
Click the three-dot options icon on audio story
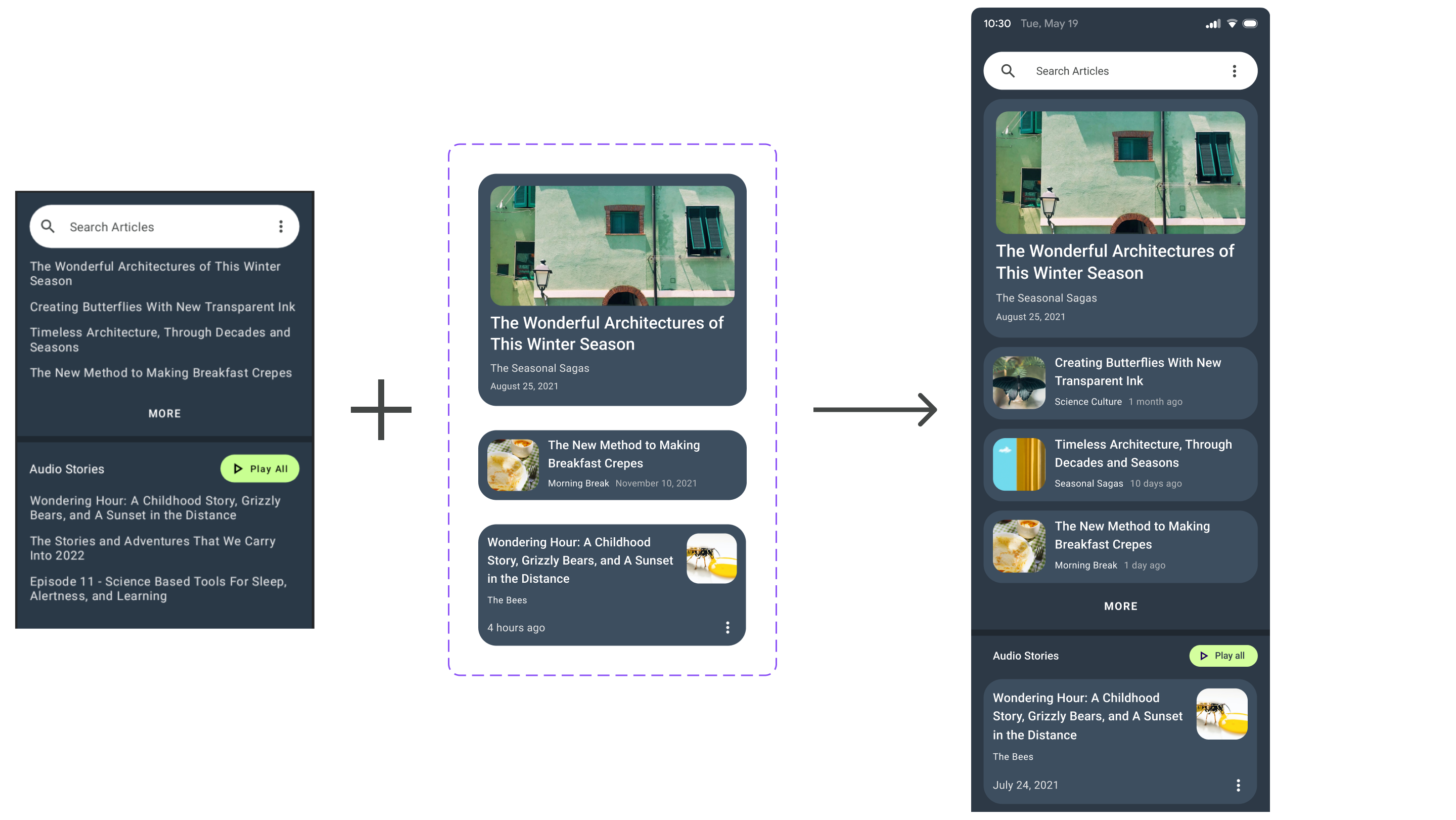1237,785
